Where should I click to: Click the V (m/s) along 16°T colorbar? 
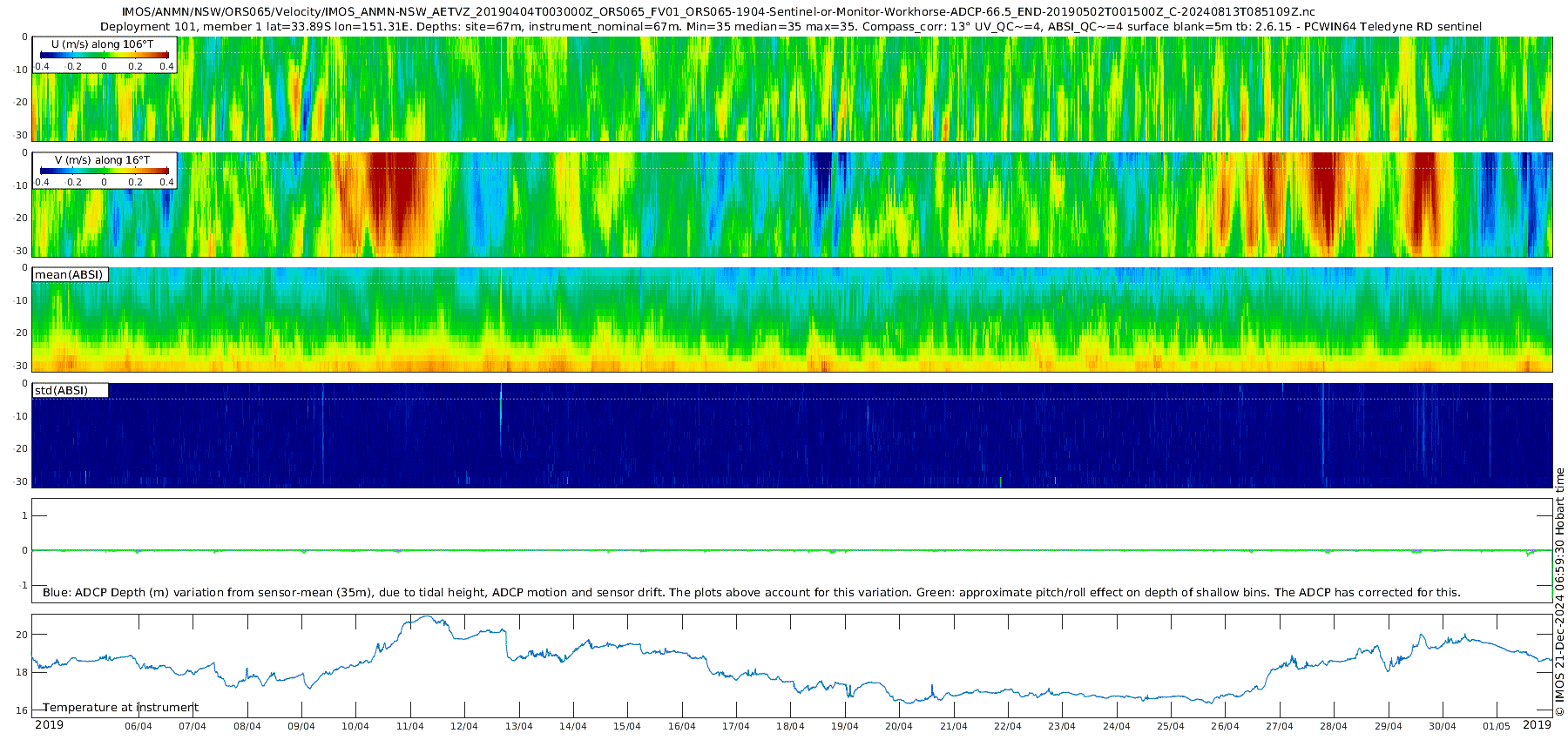click(x=104, y=171)
